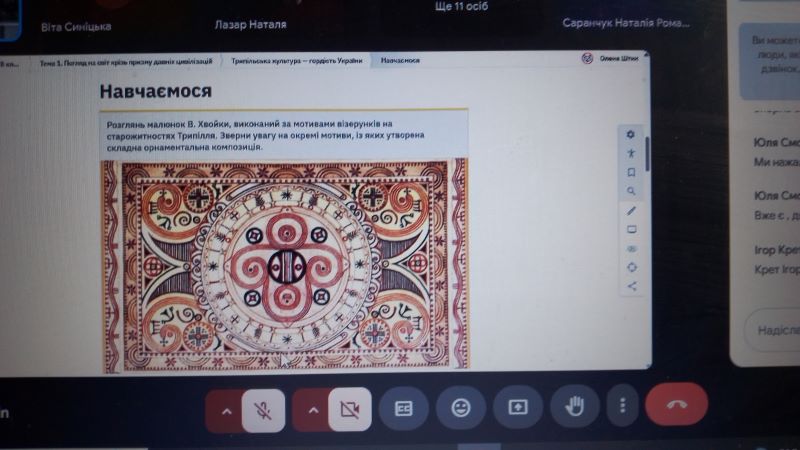This screenshot has height=450, width=800.
Task: Click the share icon in page toolbar
Action: tap(632, 286)
